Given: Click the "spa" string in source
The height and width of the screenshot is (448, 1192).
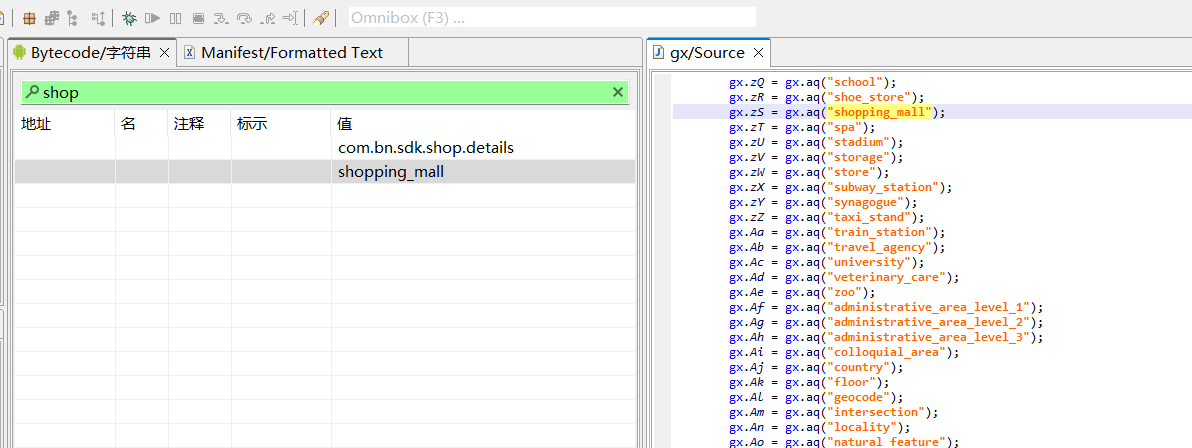Looking at the screenshot, I should point(847,127).
